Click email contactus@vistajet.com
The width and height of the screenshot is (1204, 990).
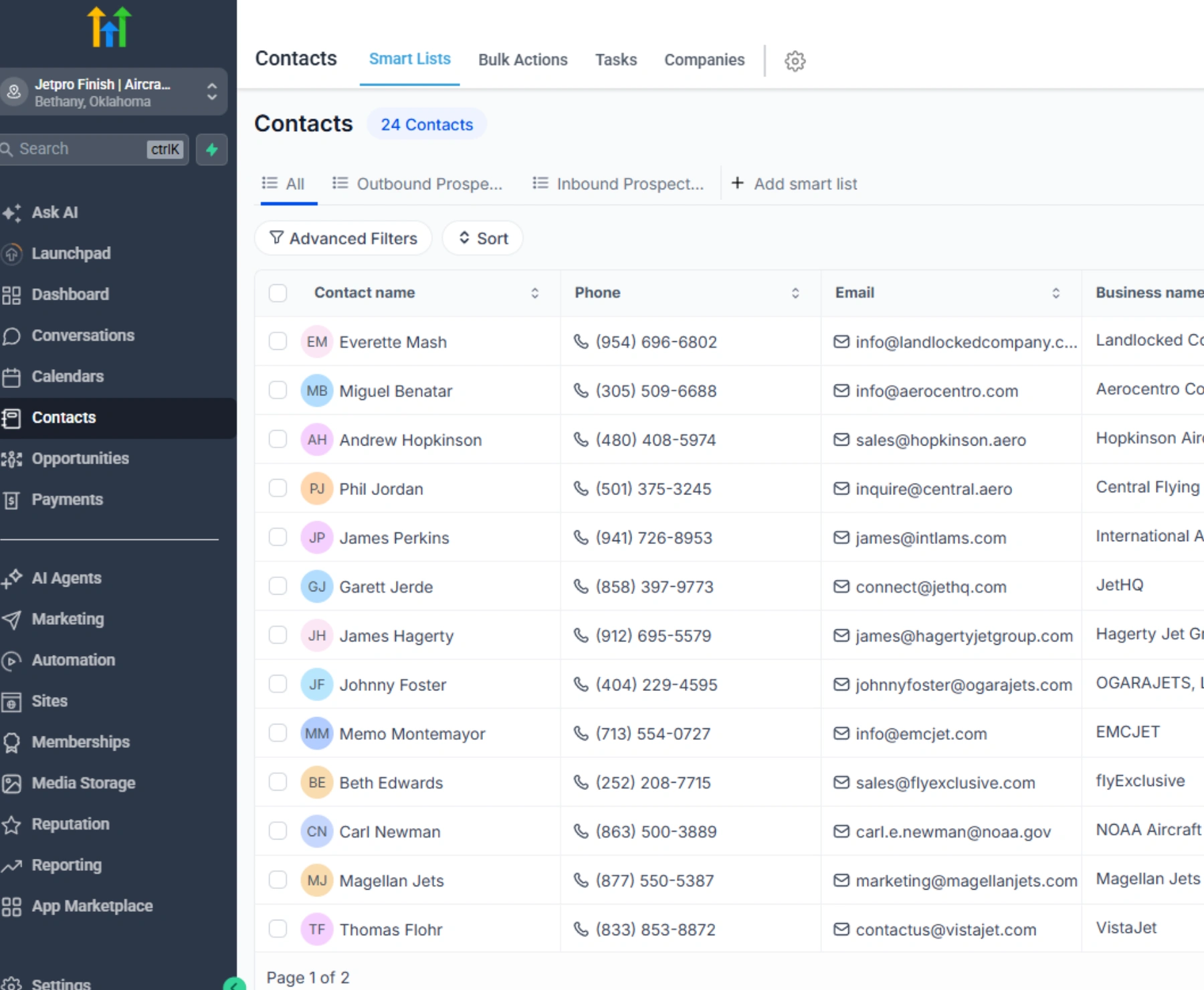[946, 930]
